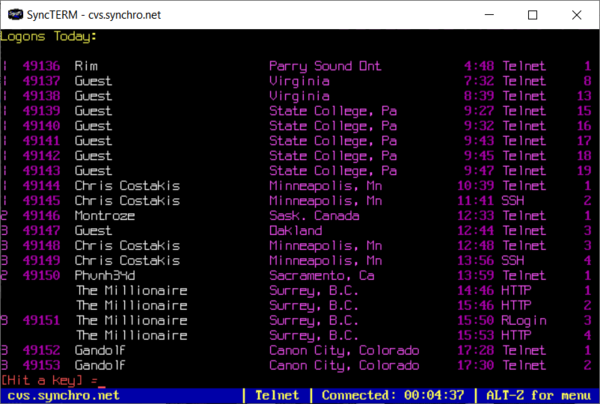Select logon number 49143
The image size is (600, 404).
(41, 170)
